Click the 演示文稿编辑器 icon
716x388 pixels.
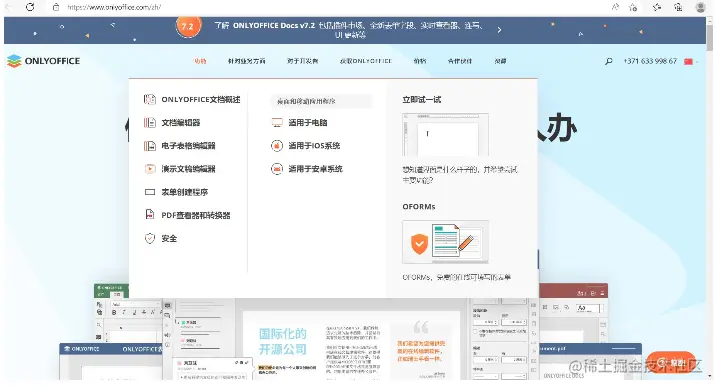(x=150, y=169)
